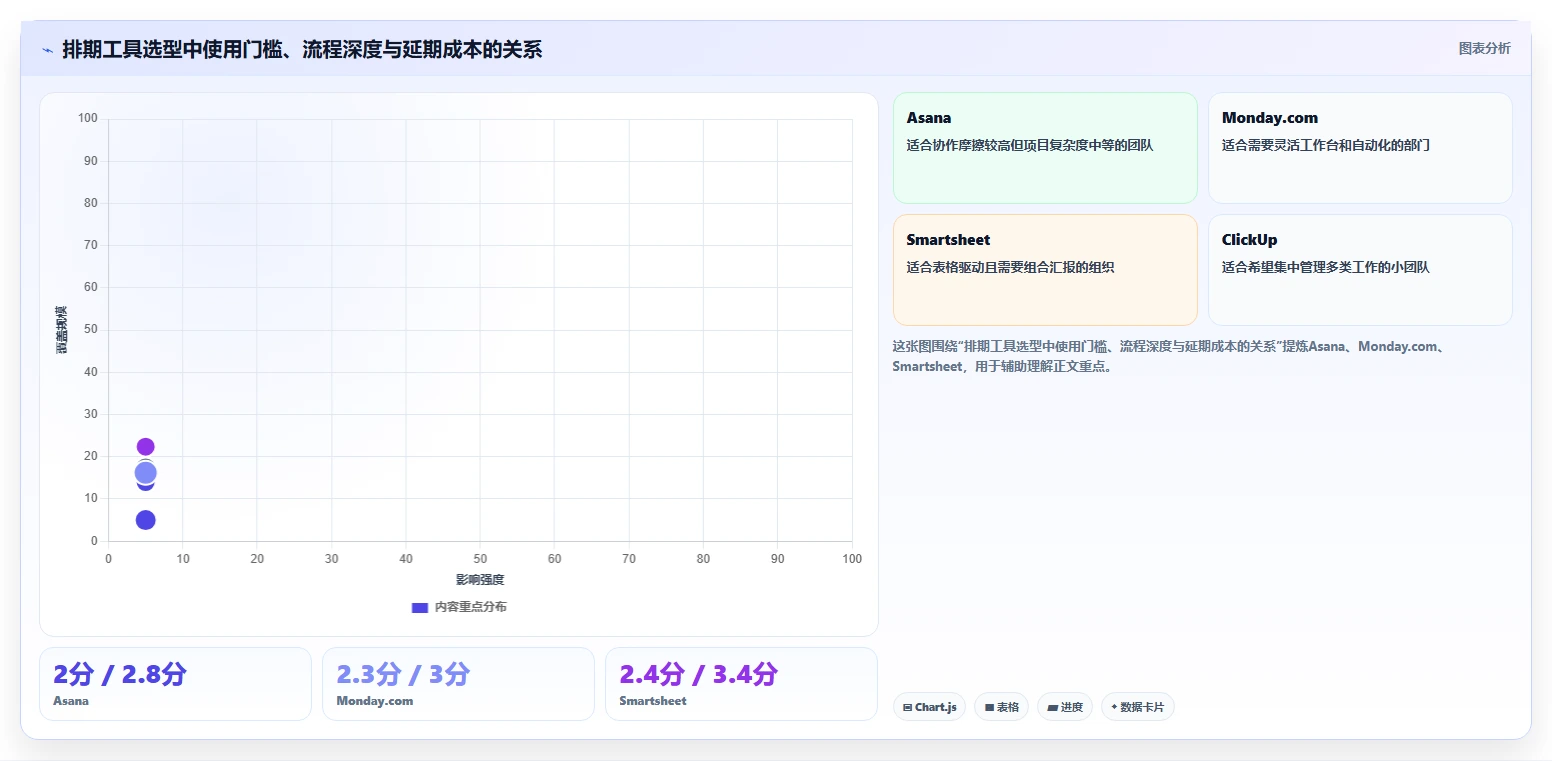This screenshot has width=1552, height=761.
Task: Click the chart title 排期工具选型中使用门槛
Action: (302, 49)
